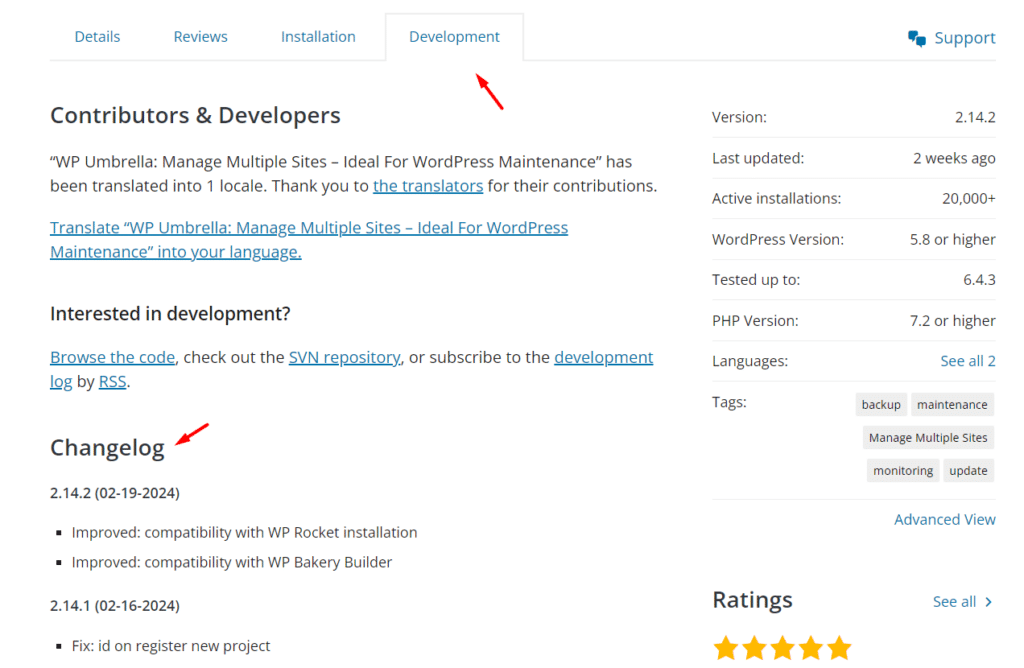Click the fifth rating star

839,648
